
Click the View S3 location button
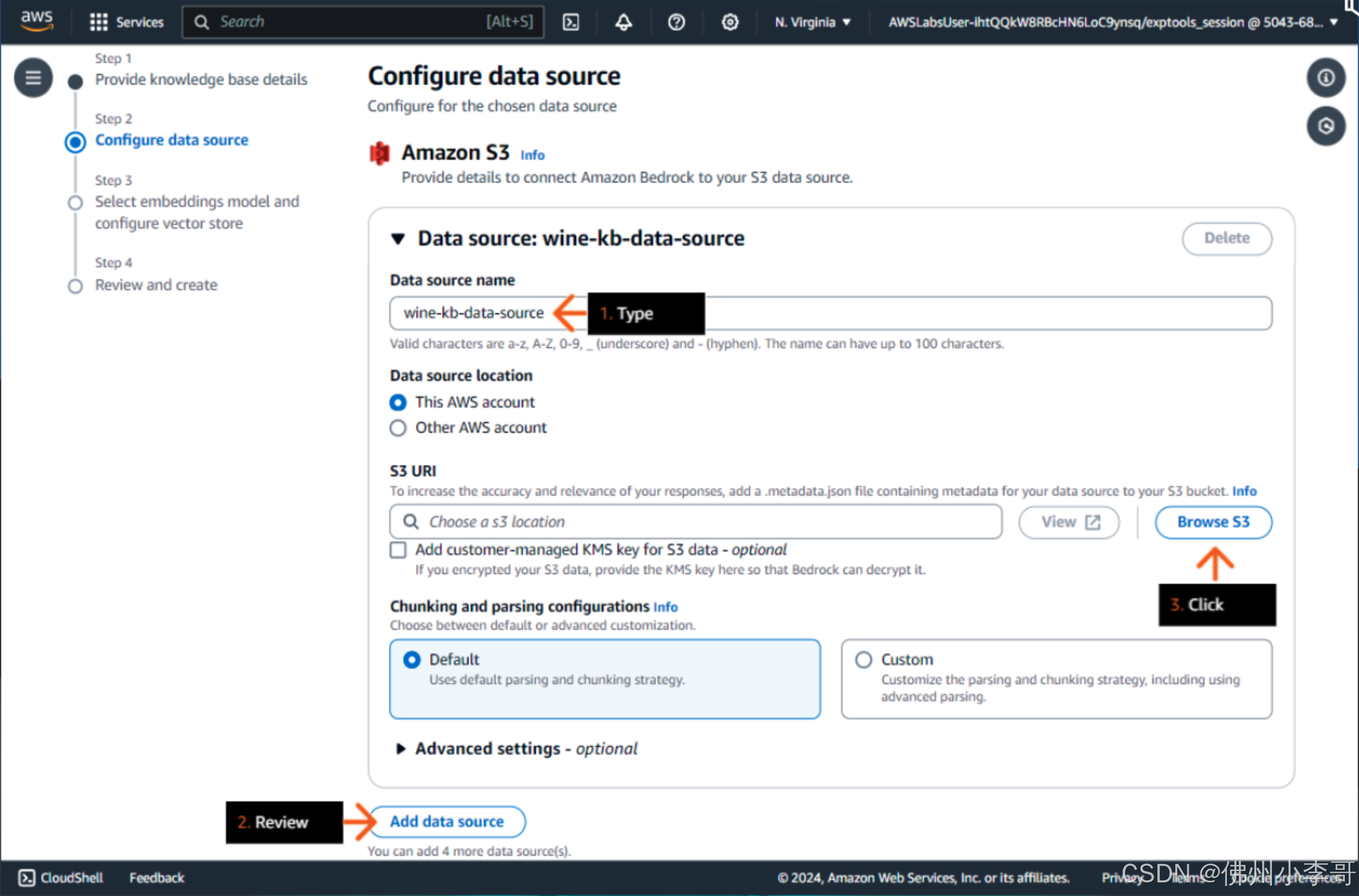click(1069, 522)
